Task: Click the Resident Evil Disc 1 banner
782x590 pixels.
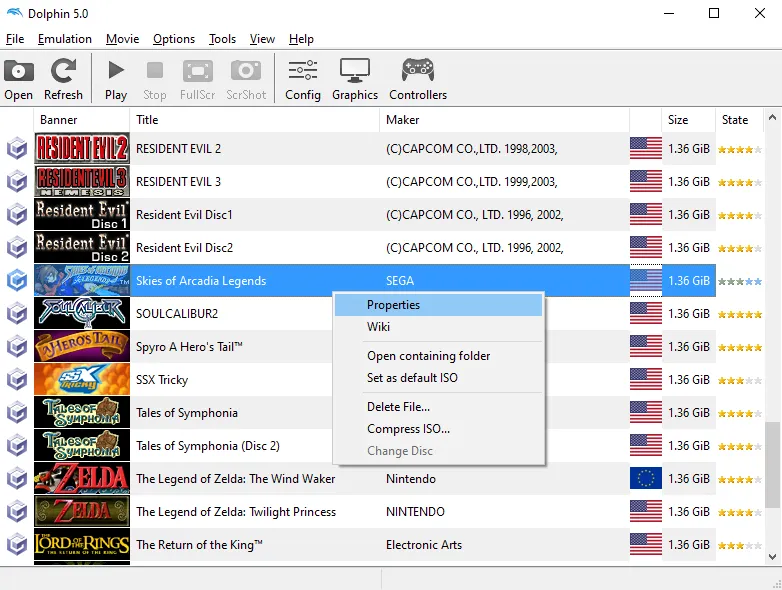Action: pyautogui.click(x=82, y=214)
